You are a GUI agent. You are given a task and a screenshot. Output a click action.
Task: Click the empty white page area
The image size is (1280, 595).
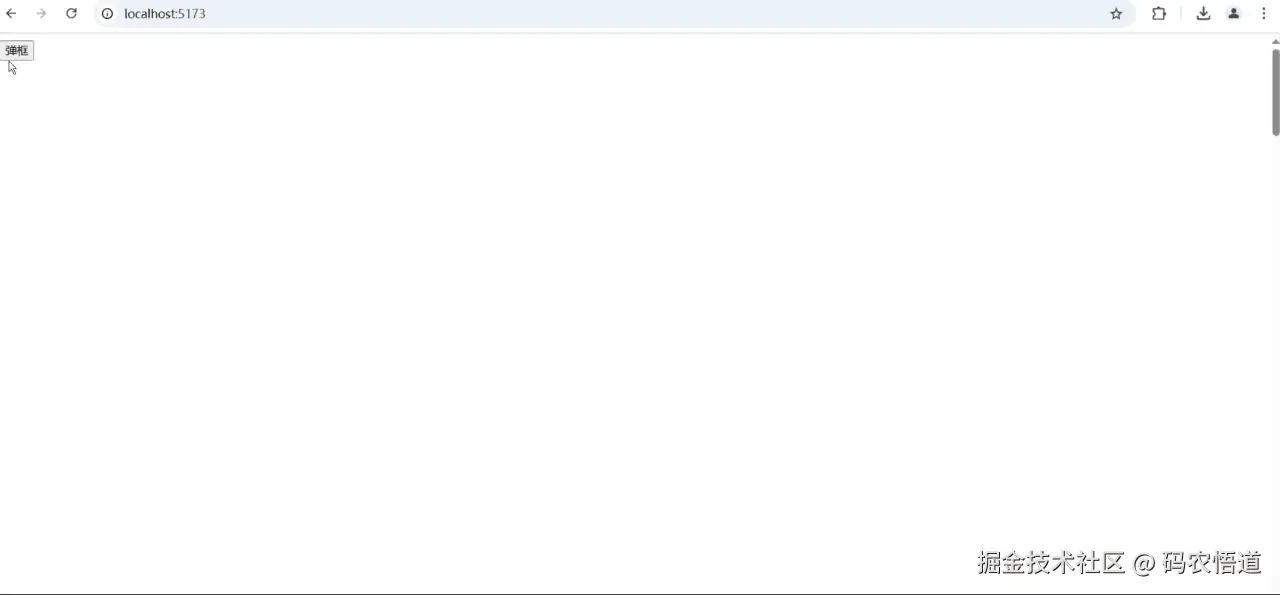(x=600, y=300)
